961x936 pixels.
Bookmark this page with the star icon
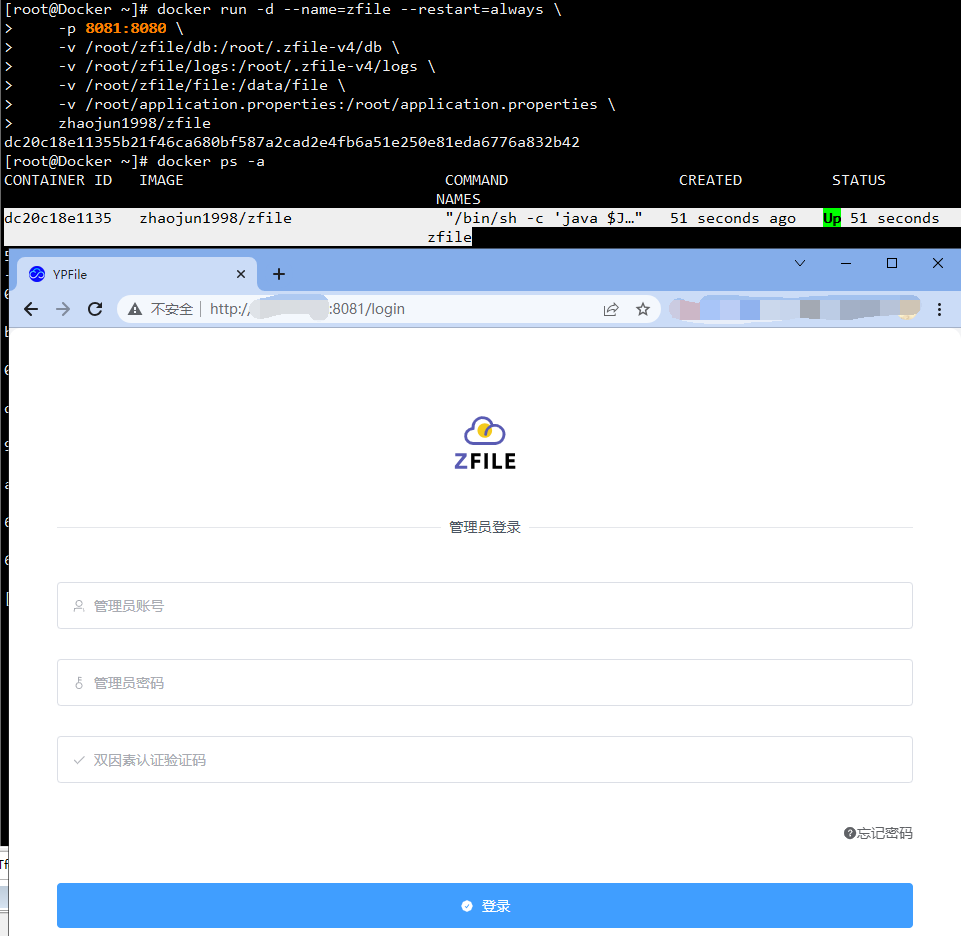click(642, 309)
